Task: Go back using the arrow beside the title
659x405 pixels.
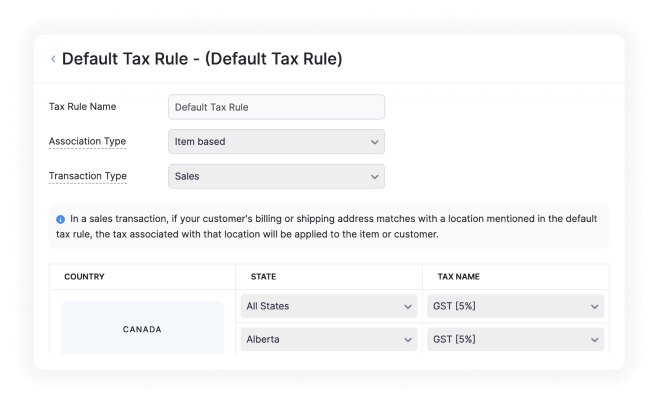Action: click(53, 60)
